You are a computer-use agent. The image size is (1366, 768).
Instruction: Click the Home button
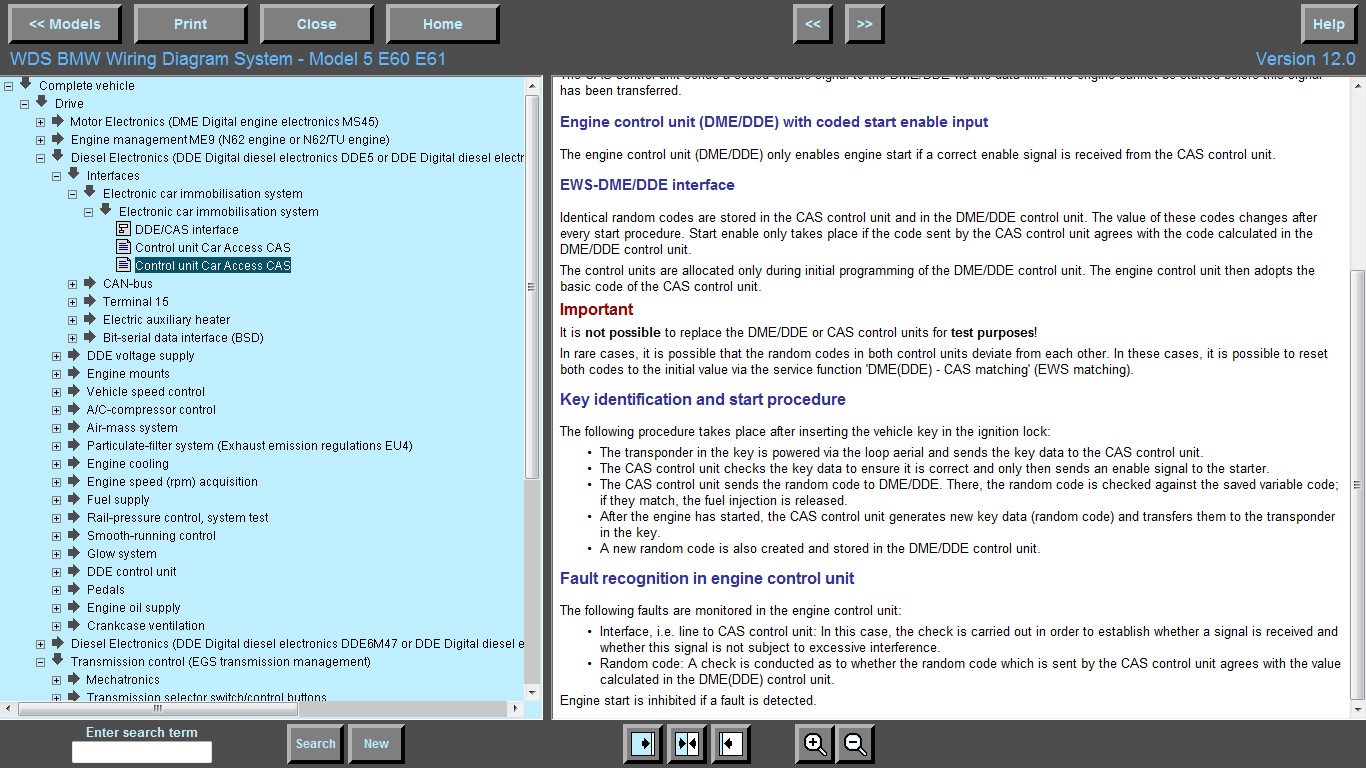pos(442,24)
